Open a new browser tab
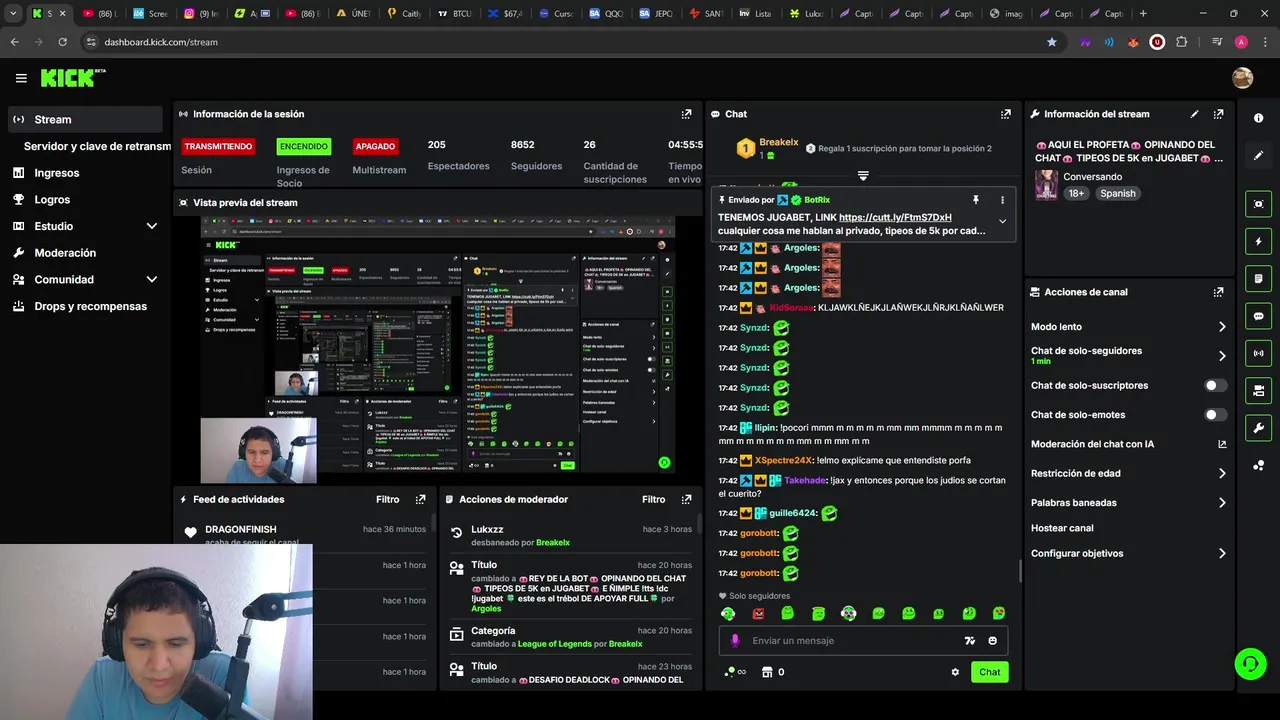The width and height of the screenshot is (1280, 720). click(x=1143, y=14)
